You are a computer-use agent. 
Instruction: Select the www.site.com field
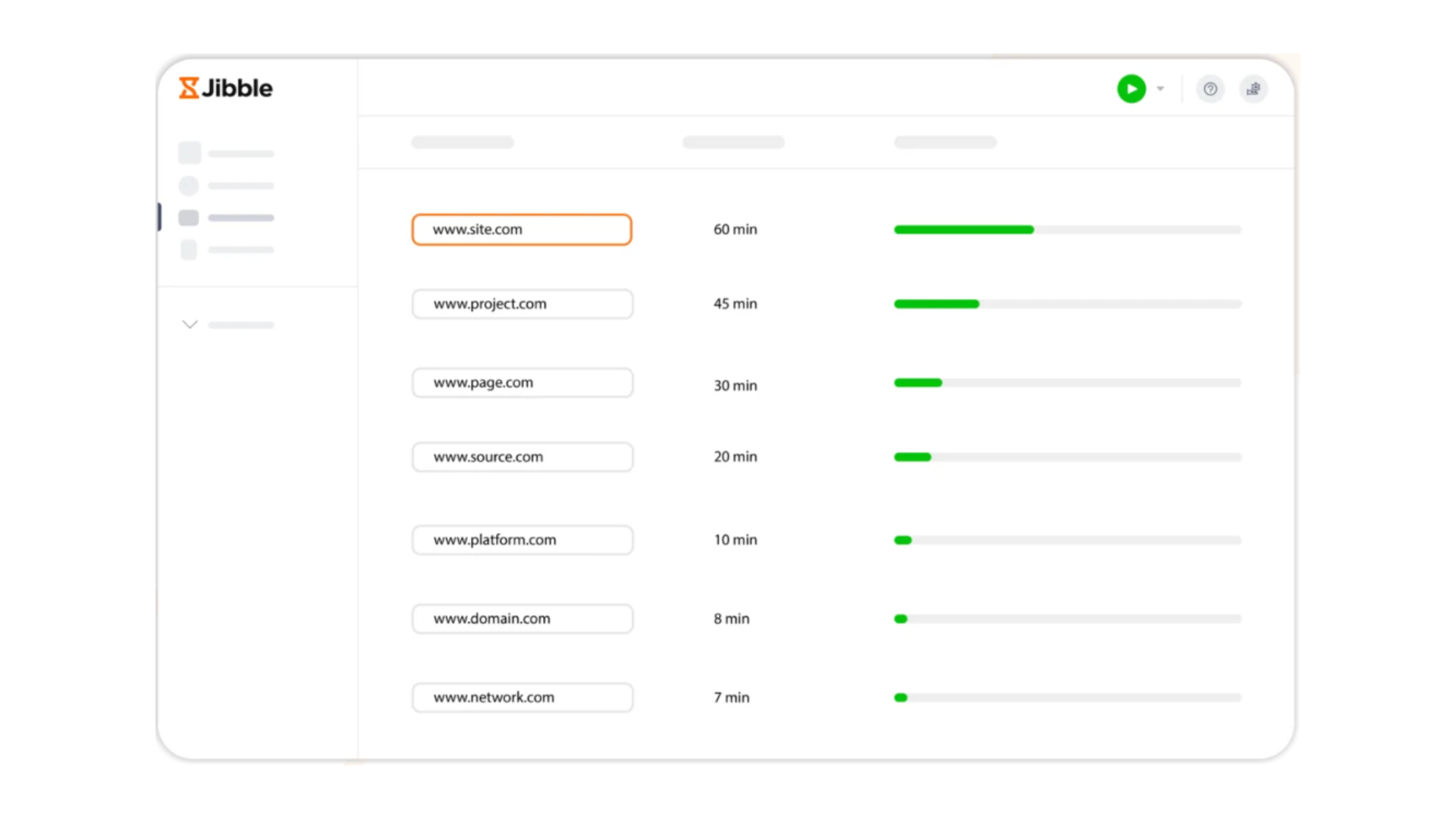click(522, 229)
